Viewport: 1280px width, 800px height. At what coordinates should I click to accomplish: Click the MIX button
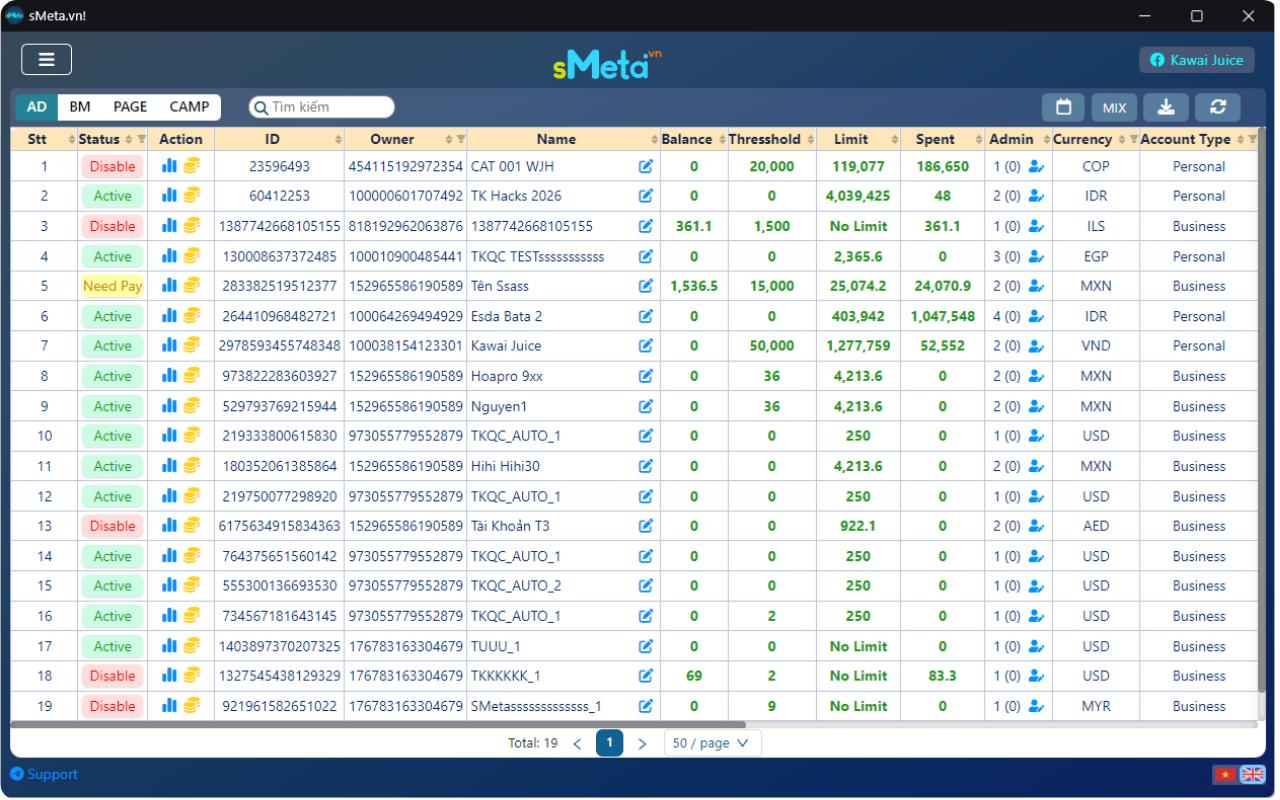pos(1114,108)
